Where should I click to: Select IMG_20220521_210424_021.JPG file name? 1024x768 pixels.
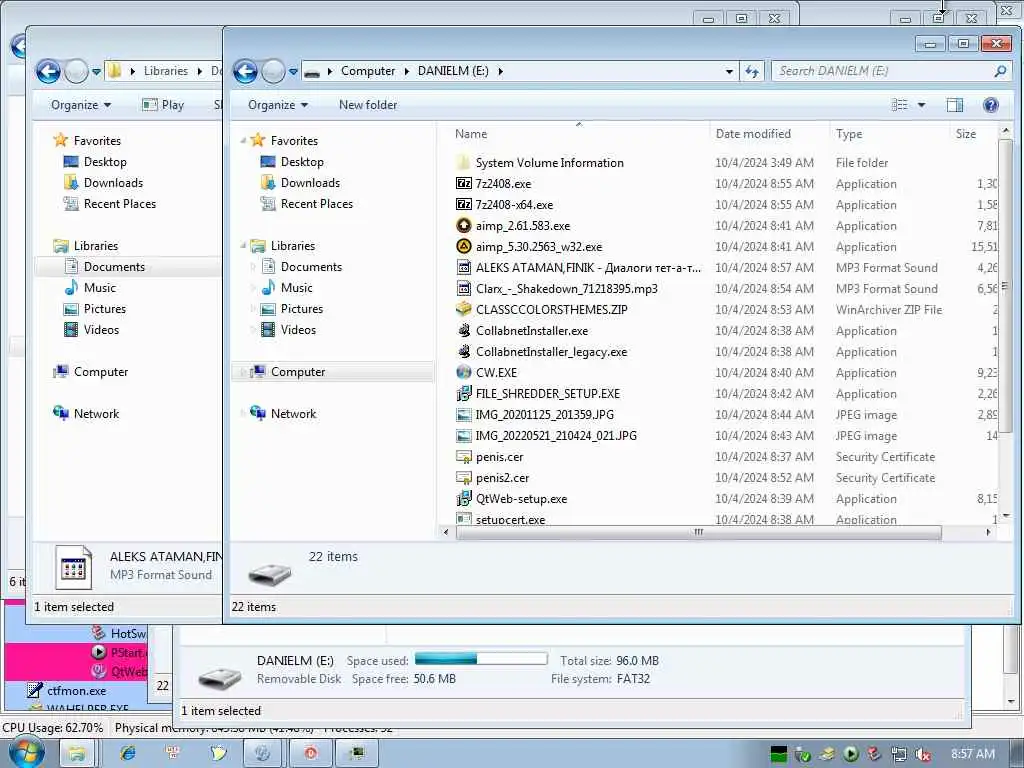tap(556, 435)
